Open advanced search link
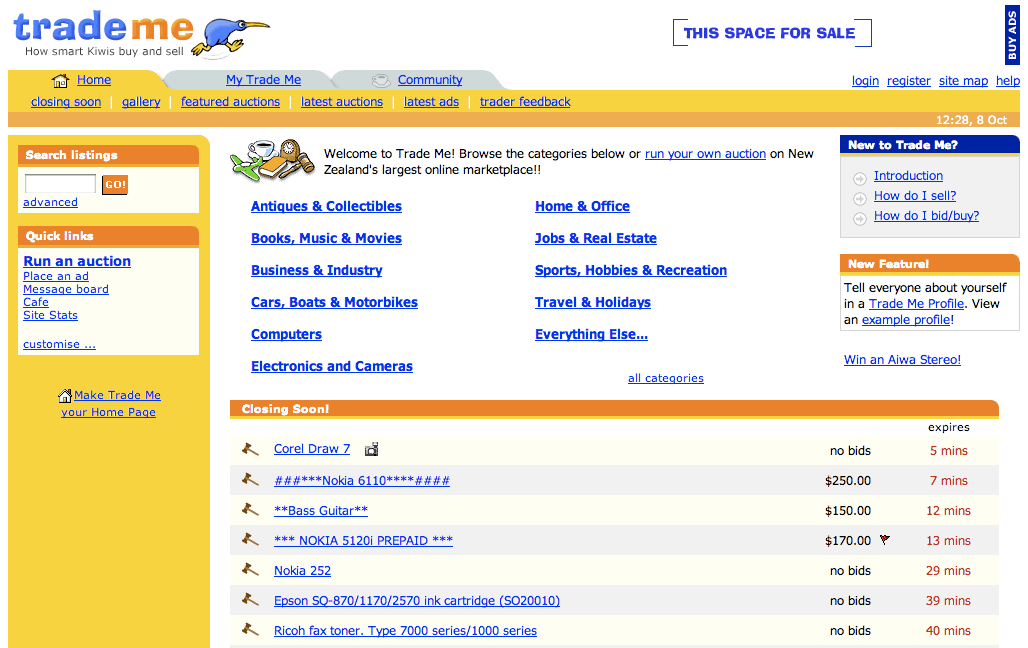The height and width of the screenshot is (648, 1028). click(50, 202)
